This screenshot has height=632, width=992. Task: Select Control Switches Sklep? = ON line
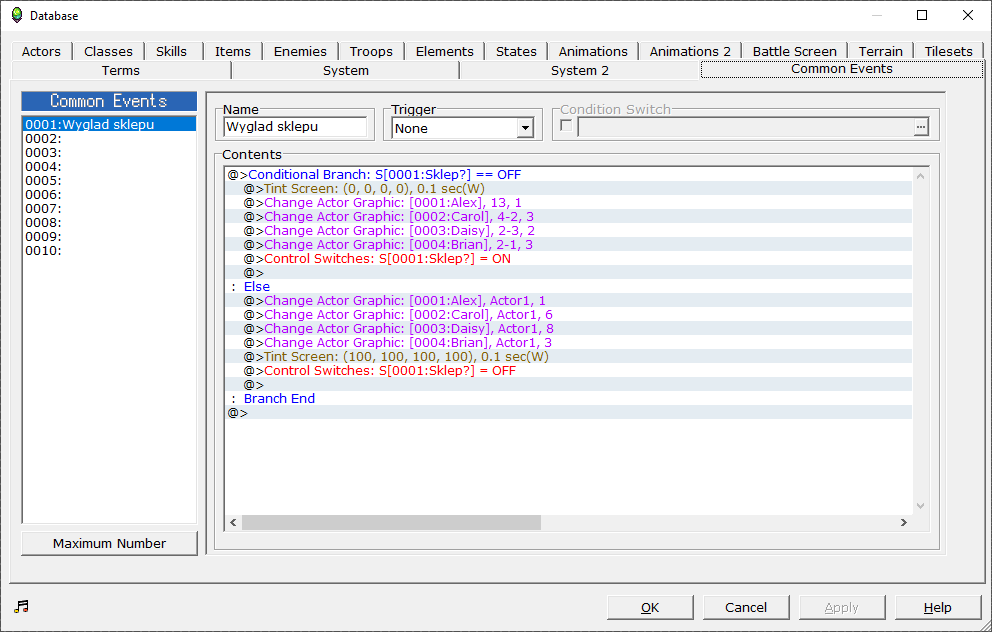(x=569, y=259)
